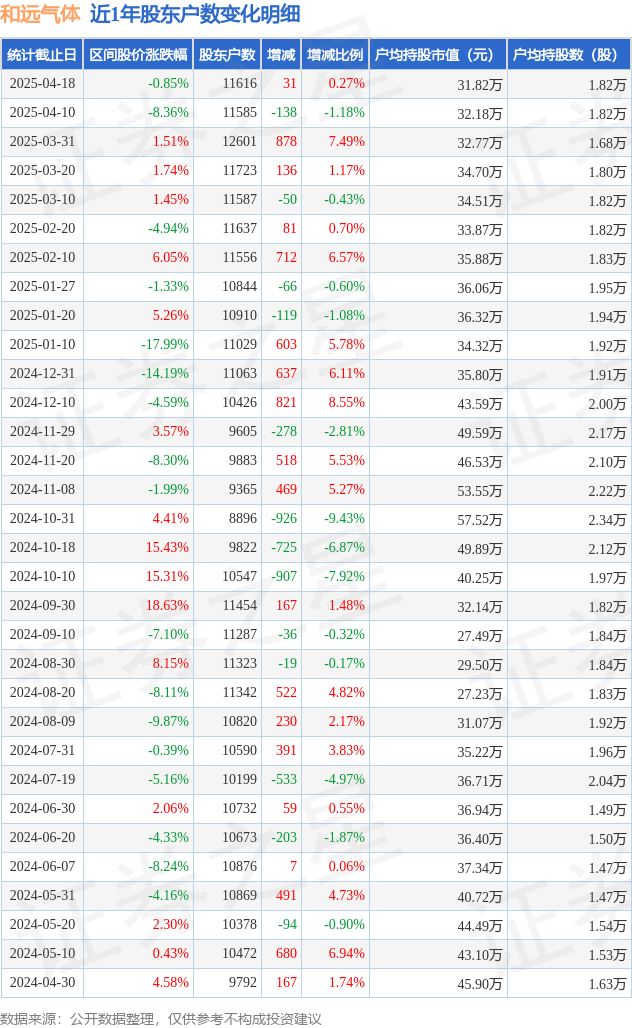The image size is (632, 1028).
Task: Select the 2.34万 average shares cell
Action: tap(607, 519)
